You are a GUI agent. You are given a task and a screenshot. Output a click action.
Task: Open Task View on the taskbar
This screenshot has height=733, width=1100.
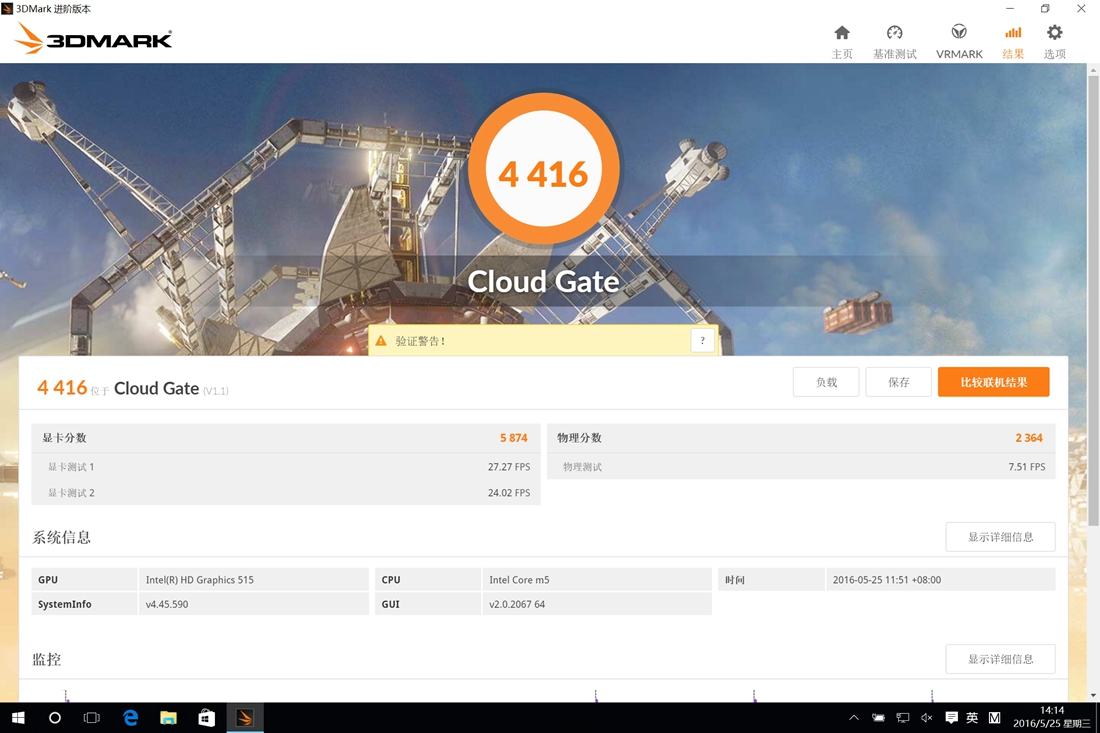click(92, 718)
